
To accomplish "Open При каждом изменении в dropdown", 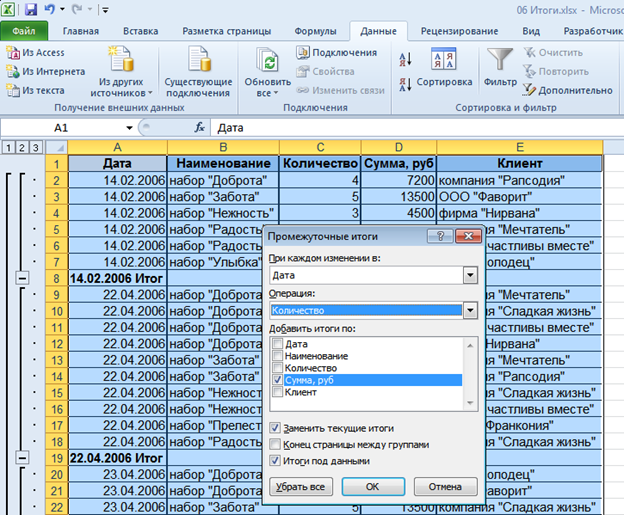I will tap(470, 275).
